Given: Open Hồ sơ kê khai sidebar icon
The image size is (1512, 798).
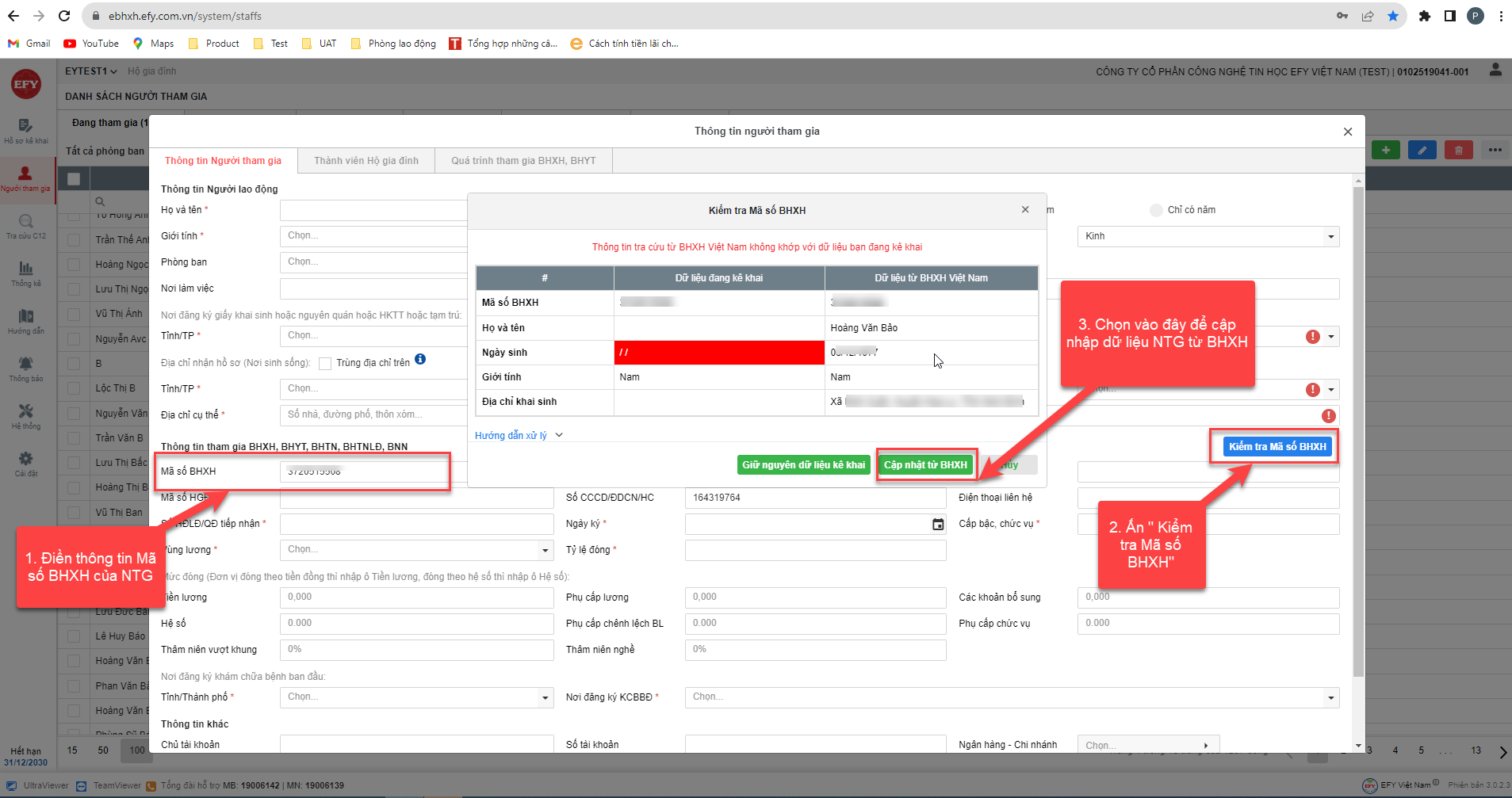Looking at the screenshot, I should pos(25,127).
